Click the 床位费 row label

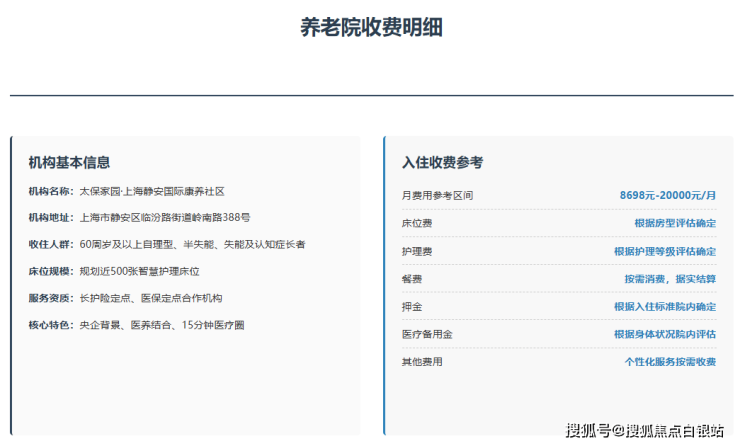point(417,223)
